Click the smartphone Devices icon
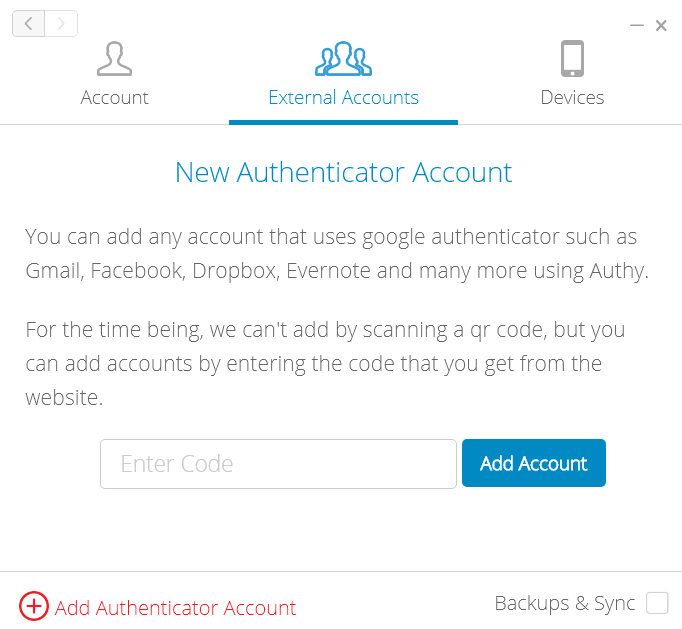Screen dimensions: 682x629 click(x=572, y=59)
